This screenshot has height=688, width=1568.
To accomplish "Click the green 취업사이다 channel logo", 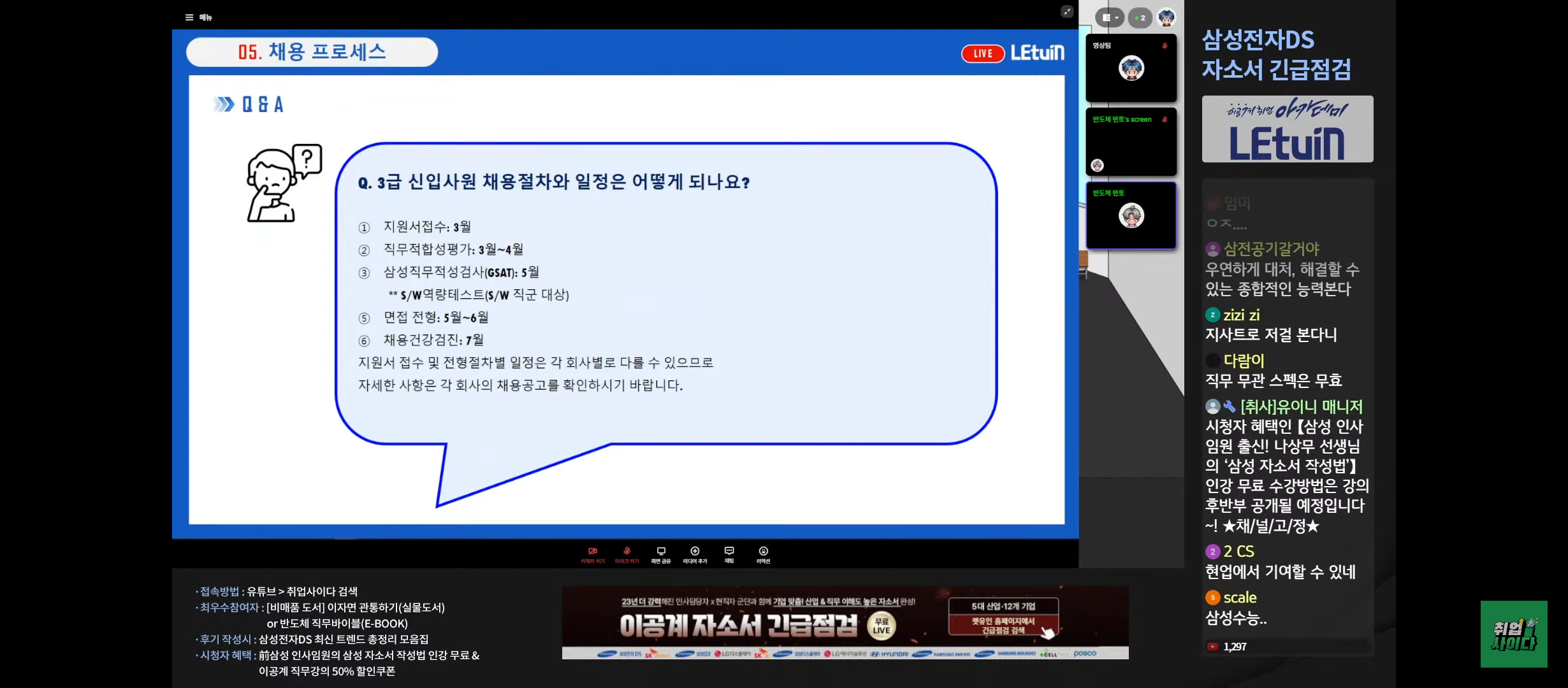I will 1513,634.
